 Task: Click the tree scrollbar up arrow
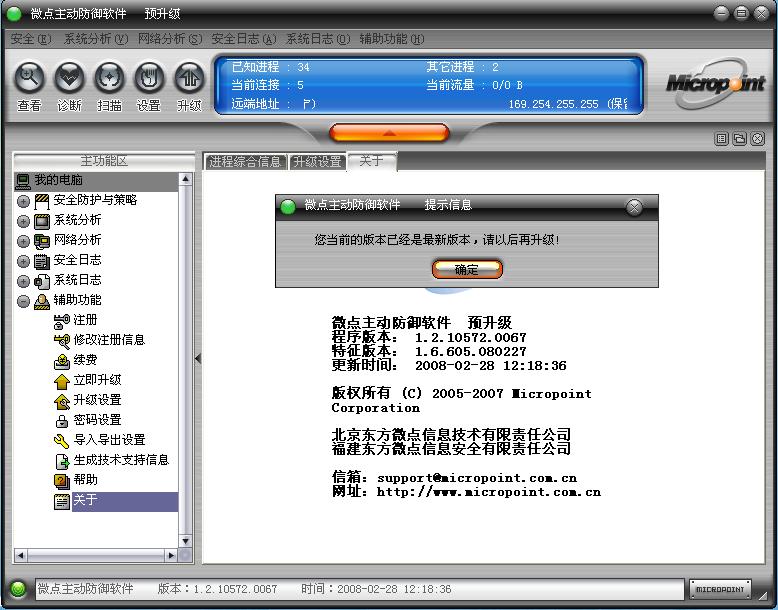coord(186,179)
